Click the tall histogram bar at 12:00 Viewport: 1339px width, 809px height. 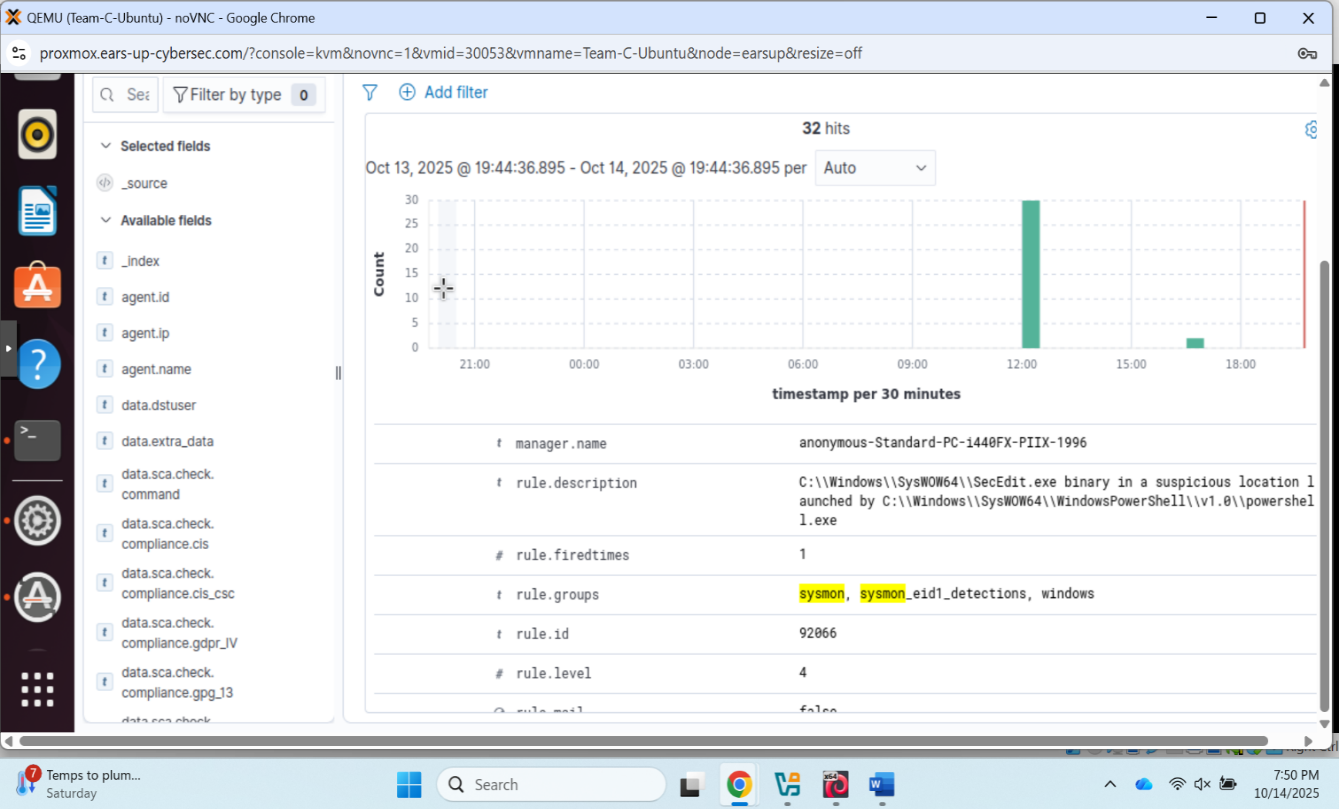point(1030,274)
